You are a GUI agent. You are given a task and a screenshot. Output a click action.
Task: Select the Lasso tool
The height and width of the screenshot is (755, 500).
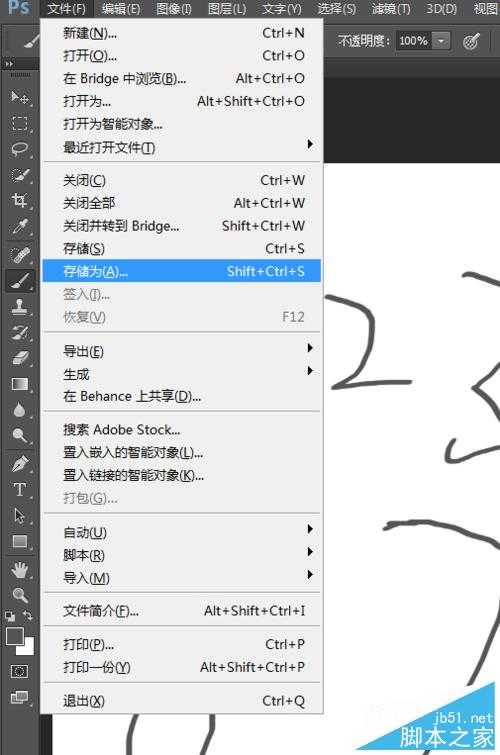(x=19, y=149)
